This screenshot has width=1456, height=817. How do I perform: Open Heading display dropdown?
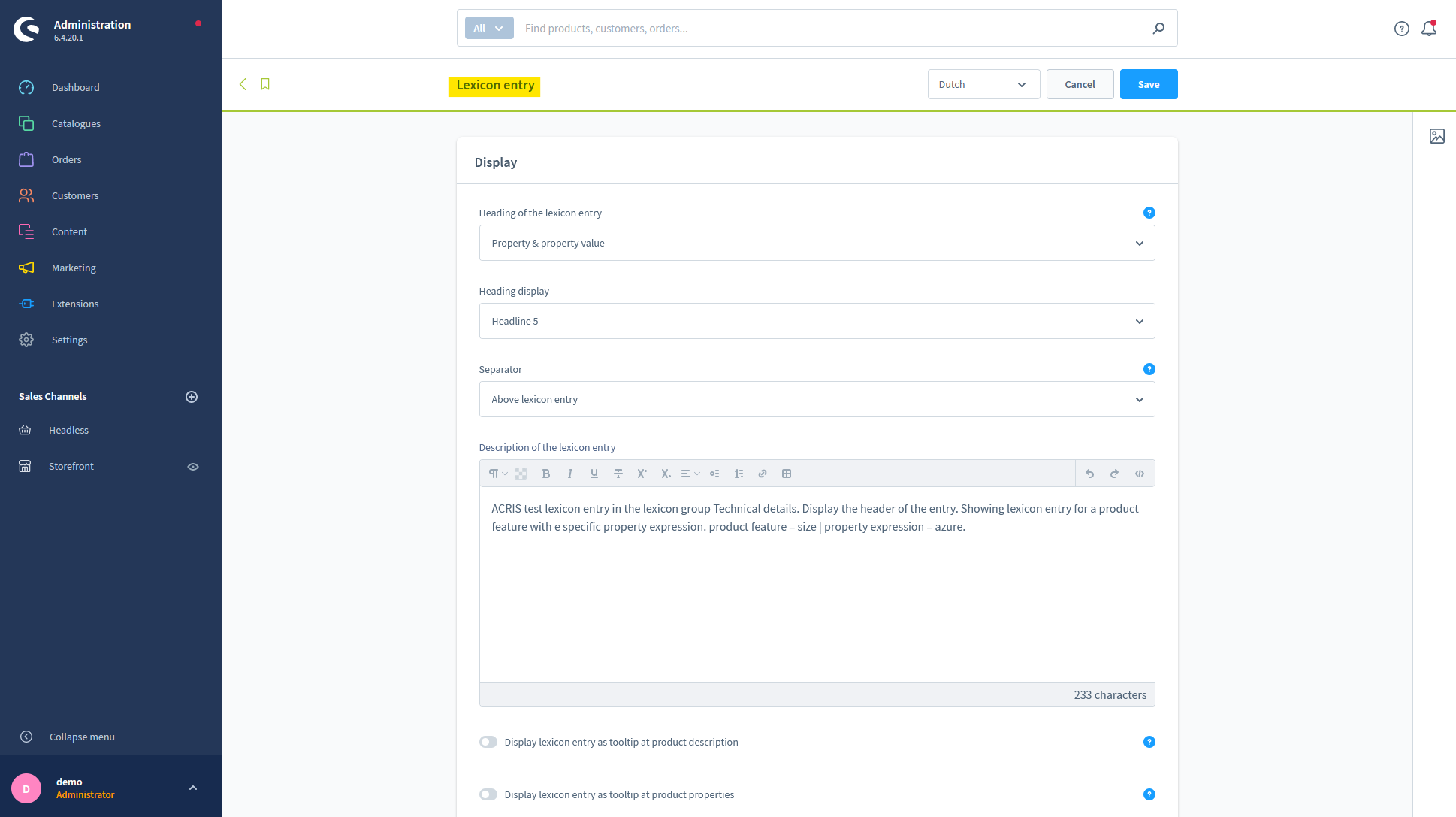coord(817,321)
